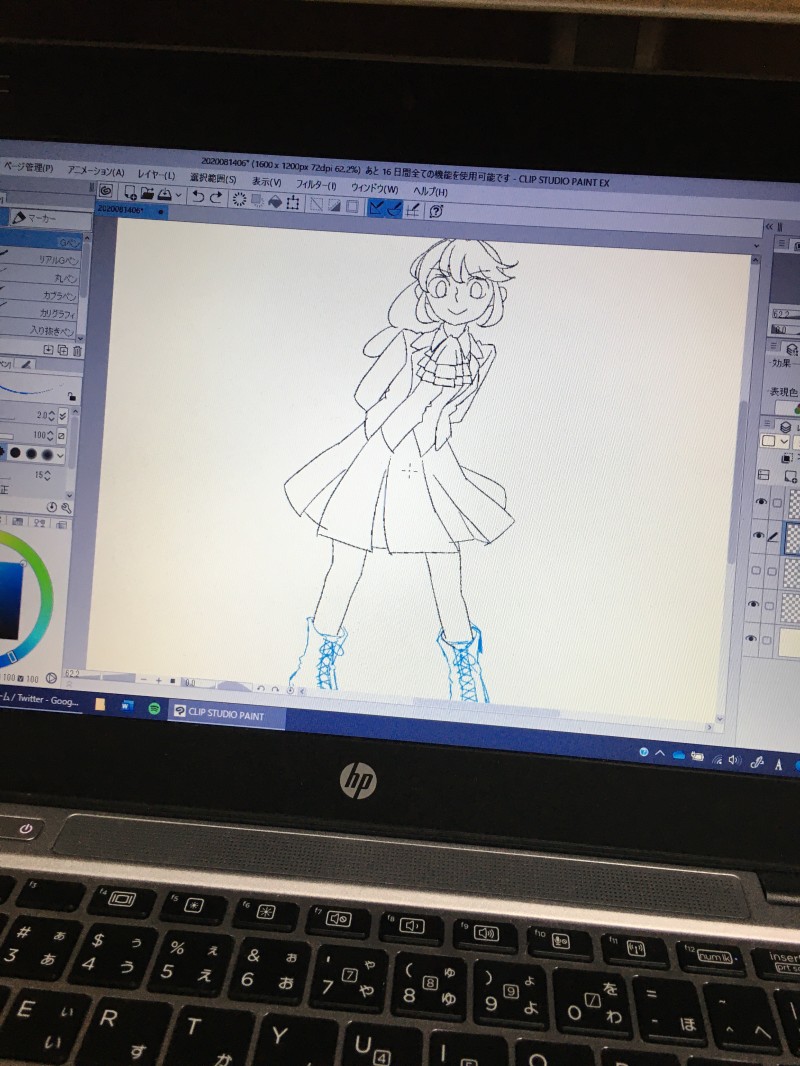Click the Deselect icon in toolbar
The width and height of the screenshot is (800, 1066).
click(x=316, y=204)
